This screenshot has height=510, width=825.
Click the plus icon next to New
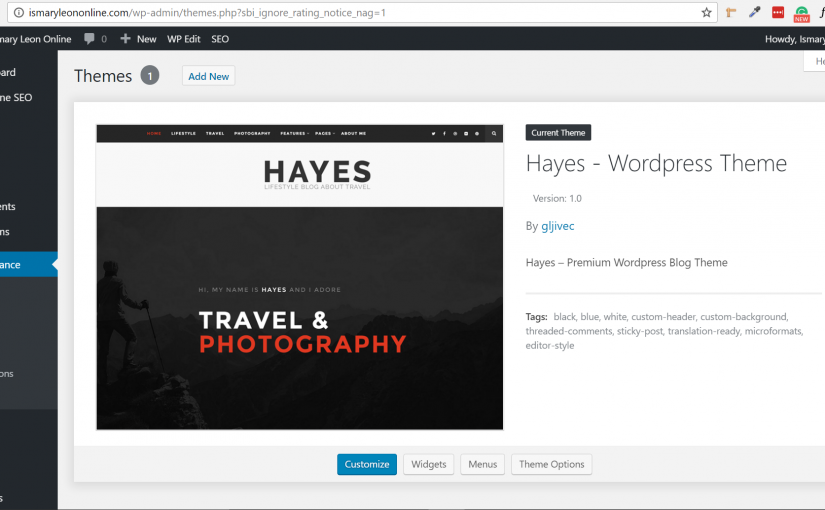click(x=125, y=38)
